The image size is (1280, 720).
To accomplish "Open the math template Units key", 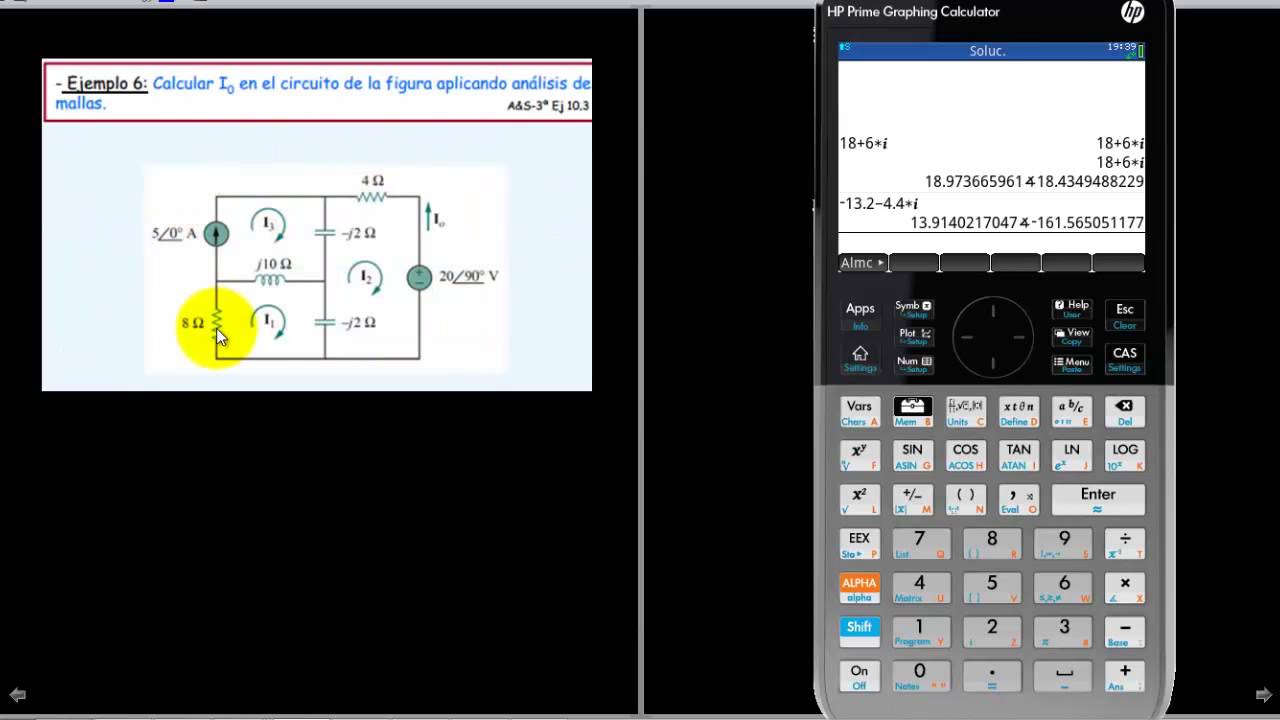I will tap(965, 412).
